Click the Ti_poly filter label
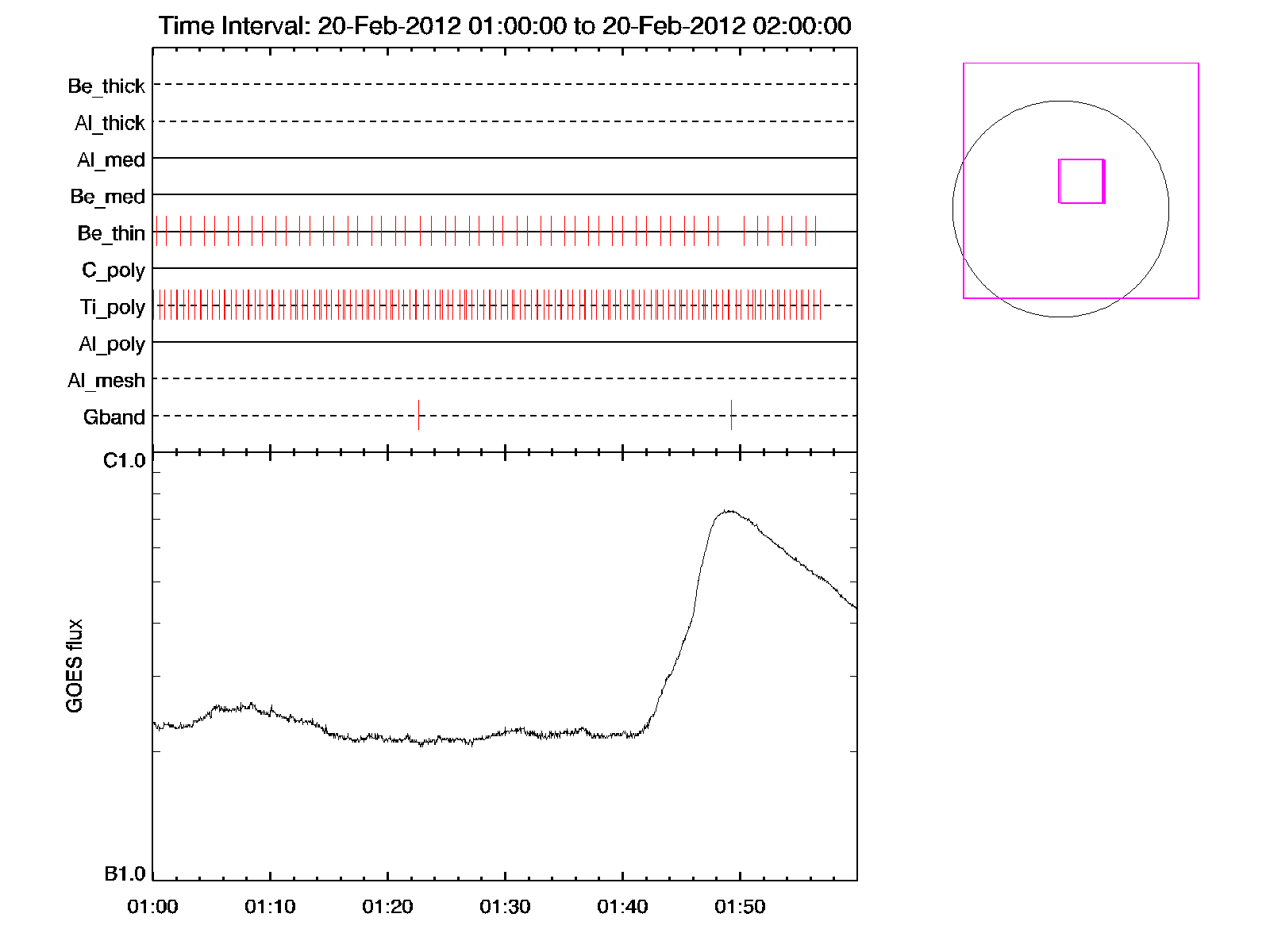 click(112, 307)
